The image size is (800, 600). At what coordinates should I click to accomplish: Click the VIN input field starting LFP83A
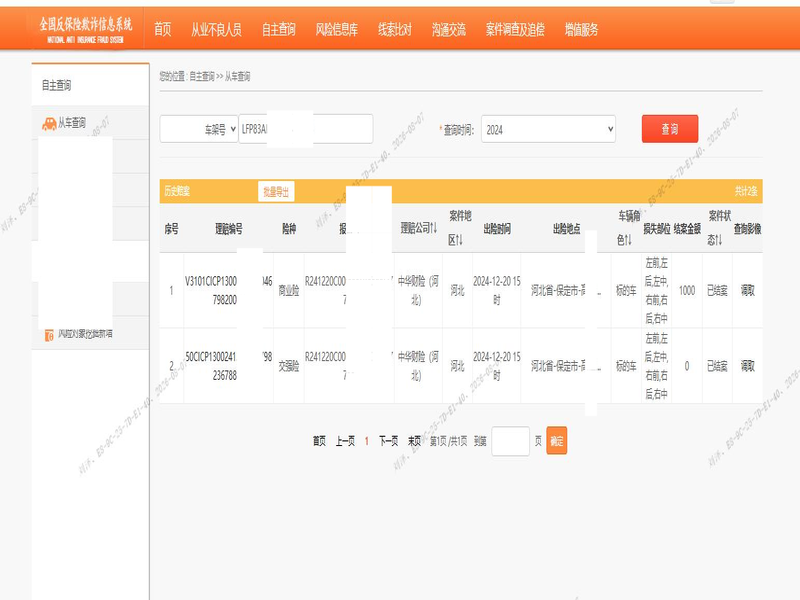click(x=306, y=129)
